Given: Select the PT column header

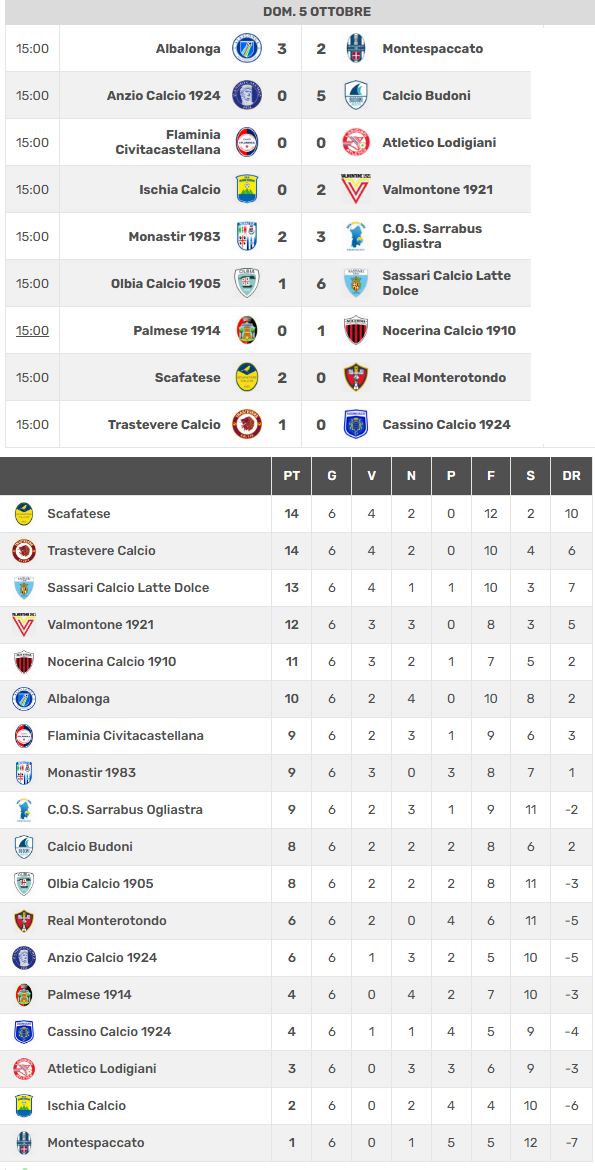Looking at the screenshot, I should pyautogui.click(x=292, y=476).
